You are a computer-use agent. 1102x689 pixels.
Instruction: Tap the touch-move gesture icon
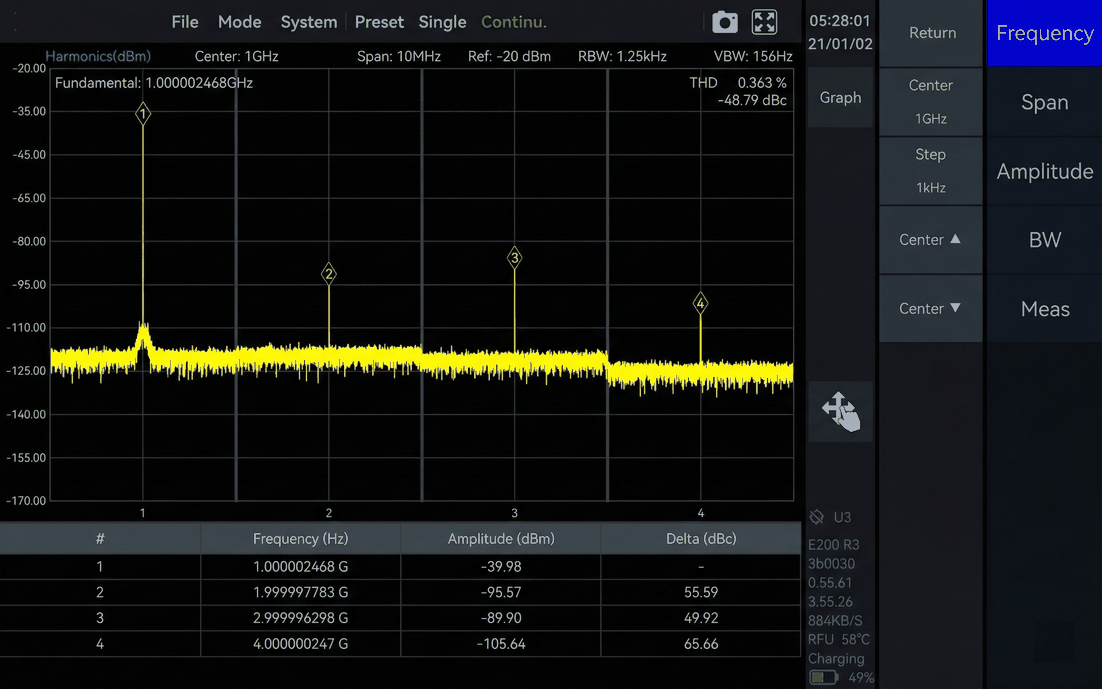coord(841,412)
